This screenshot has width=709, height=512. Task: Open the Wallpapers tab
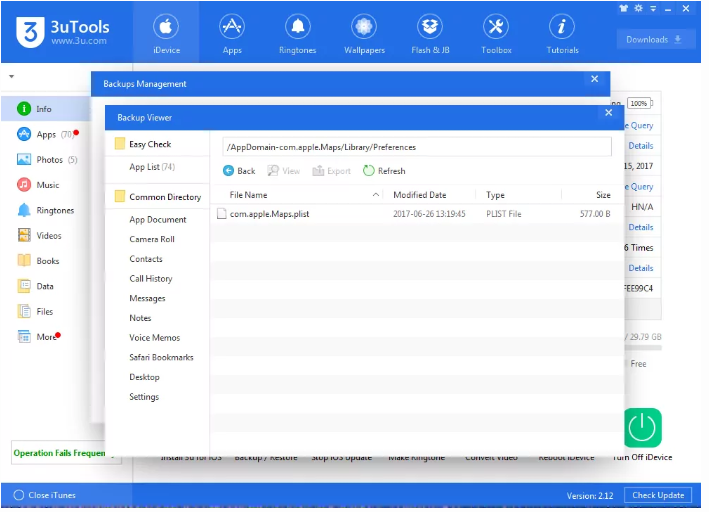(364, 34)
